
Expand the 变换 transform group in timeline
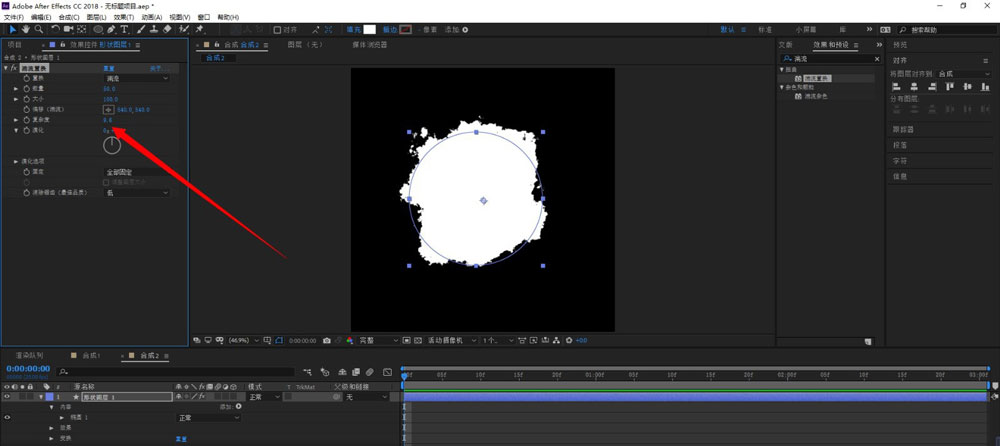click(x=53, y=438)
